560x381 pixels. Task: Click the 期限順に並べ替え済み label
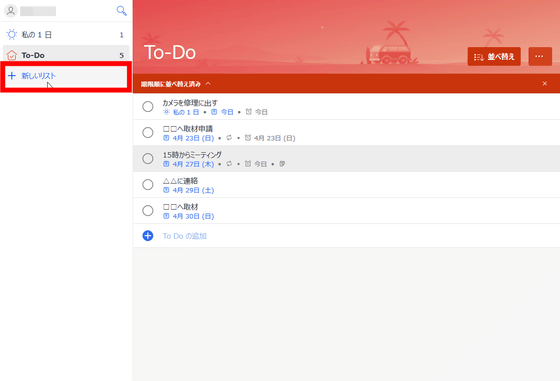click(170, 84)
